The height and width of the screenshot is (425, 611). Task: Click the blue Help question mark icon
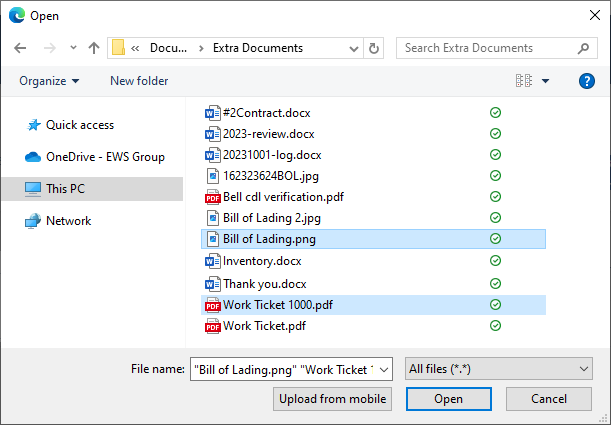[587, 81]
